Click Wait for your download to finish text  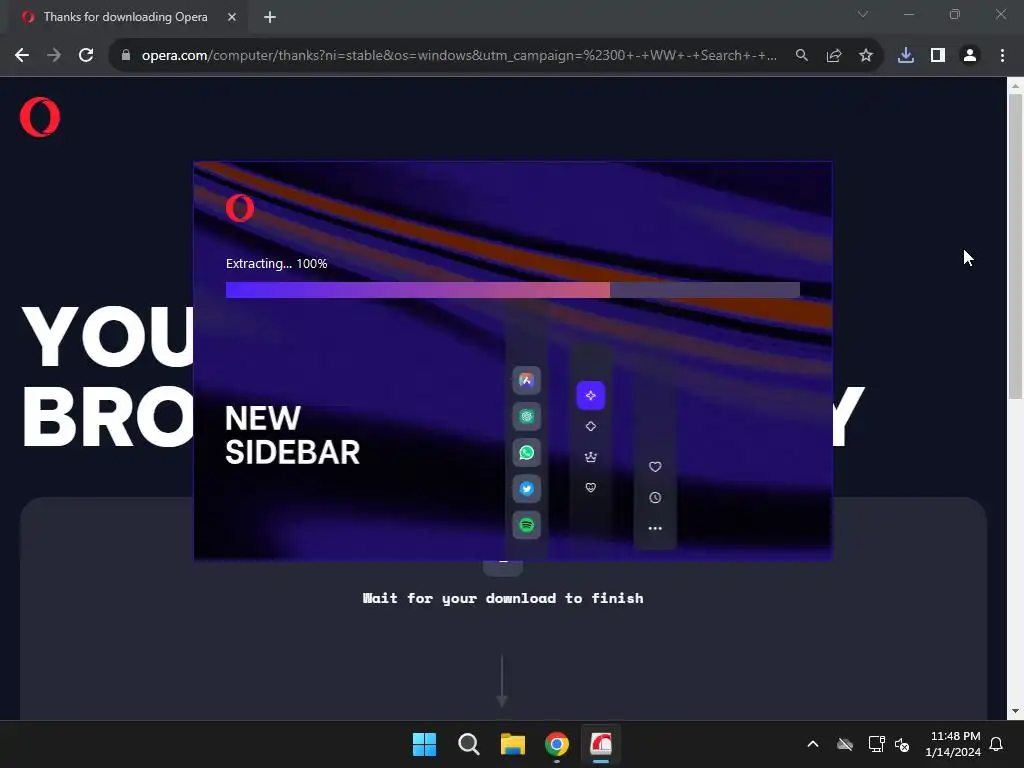(503, 598)
